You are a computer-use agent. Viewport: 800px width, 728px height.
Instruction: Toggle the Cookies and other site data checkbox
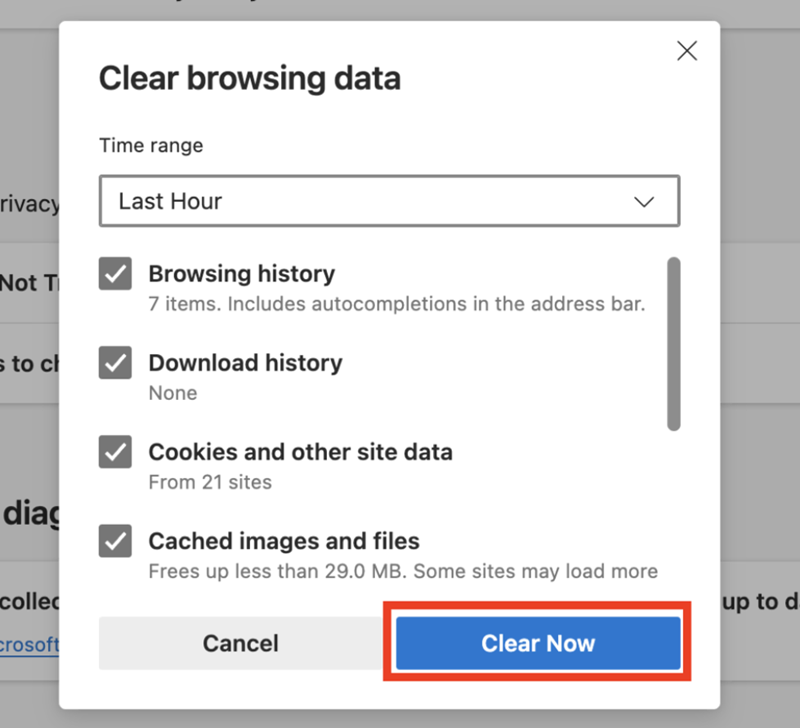click(116, 452)
